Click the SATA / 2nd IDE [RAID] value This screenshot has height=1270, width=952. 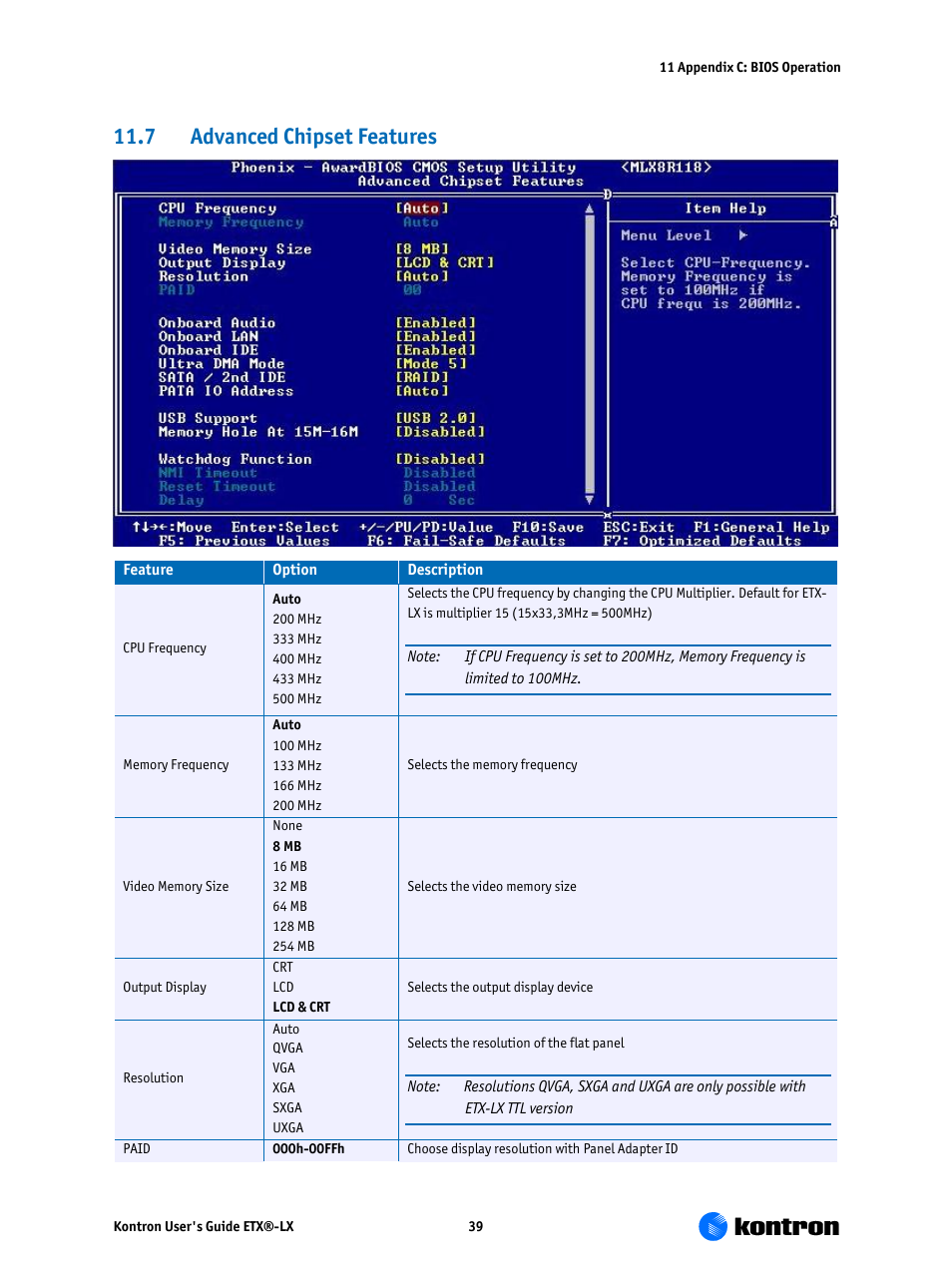(422, 377)
